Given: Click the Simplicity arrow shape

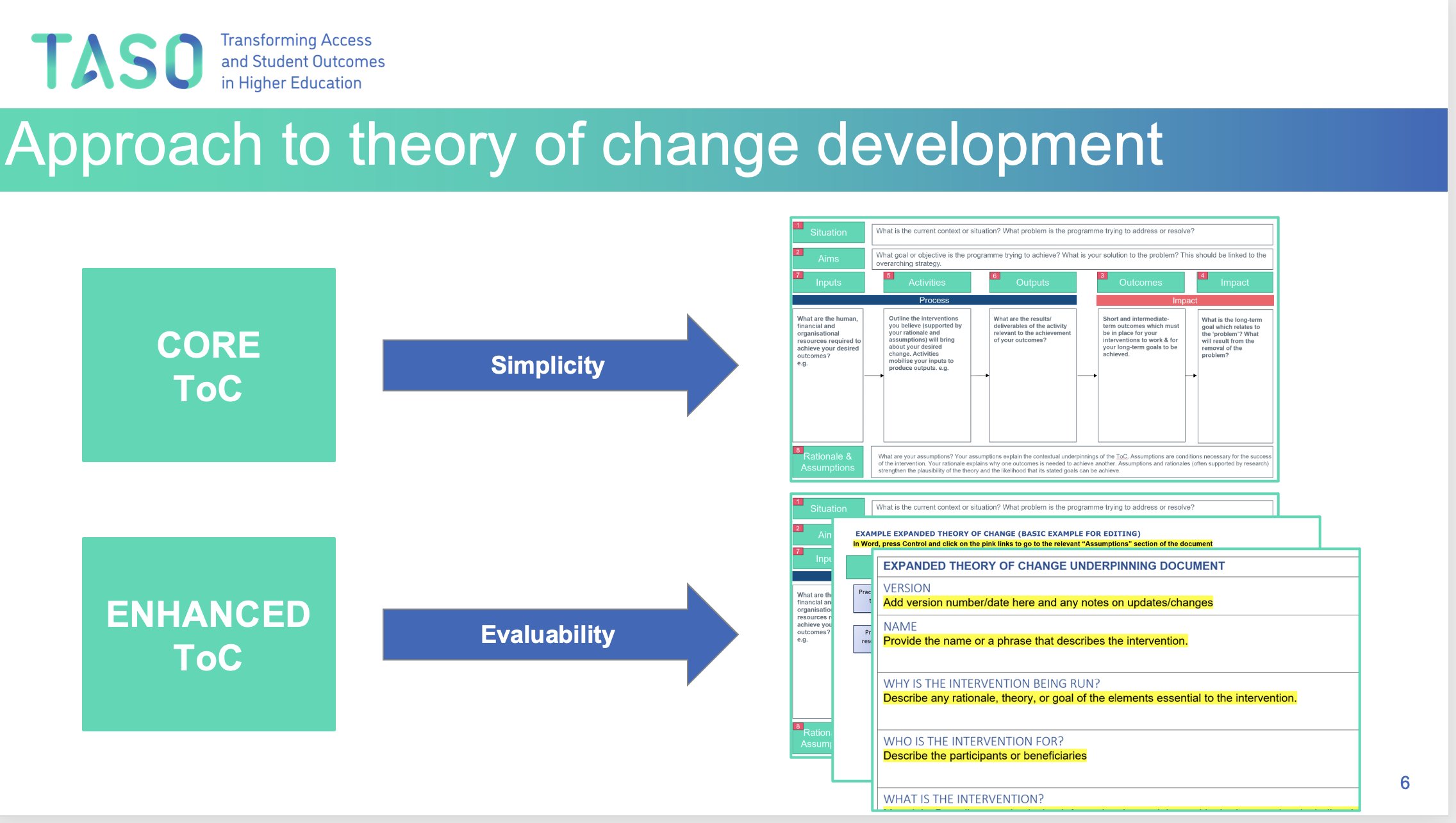Looking at the screenshot, I should click(x=548, y=365).
